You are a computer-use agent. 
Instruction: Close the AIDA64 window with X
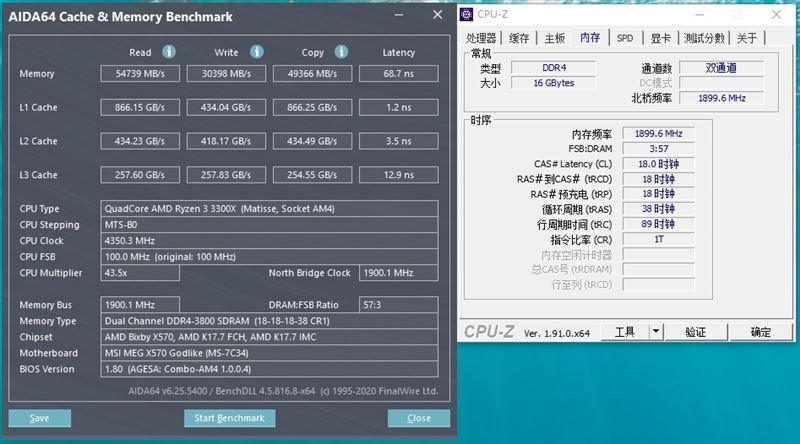437,15
